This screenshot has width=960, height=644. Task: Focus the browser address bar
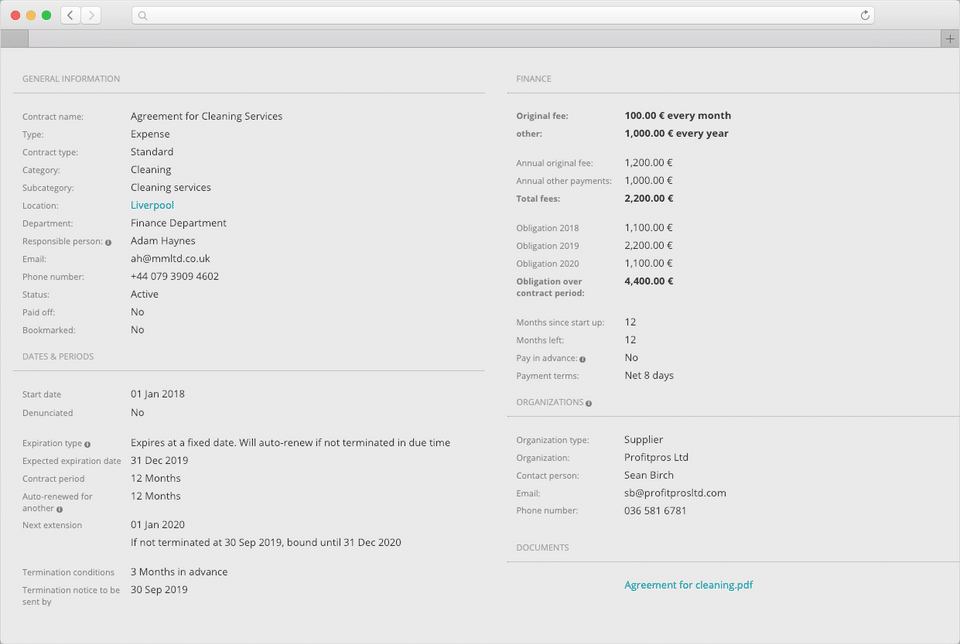(x=500, y=15)
